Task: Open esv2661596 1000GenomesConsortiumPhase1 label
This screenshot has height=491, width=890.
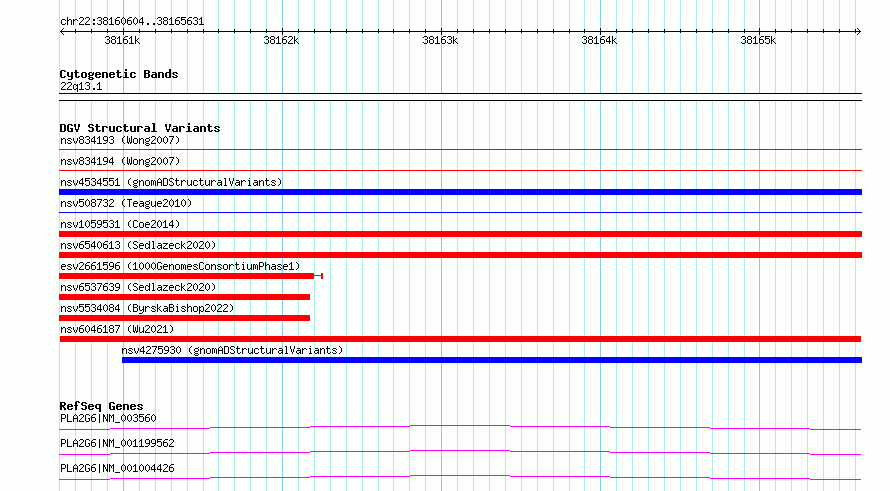Action: (x=180, y=266)
